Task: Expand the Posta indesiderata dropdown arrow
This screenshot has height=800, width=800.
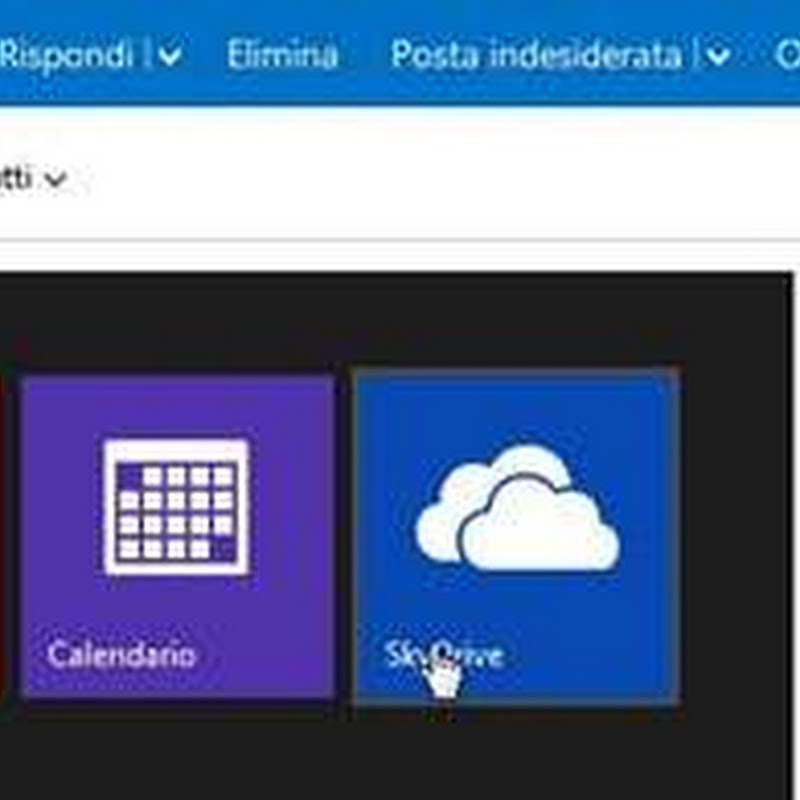Action: 719,55
